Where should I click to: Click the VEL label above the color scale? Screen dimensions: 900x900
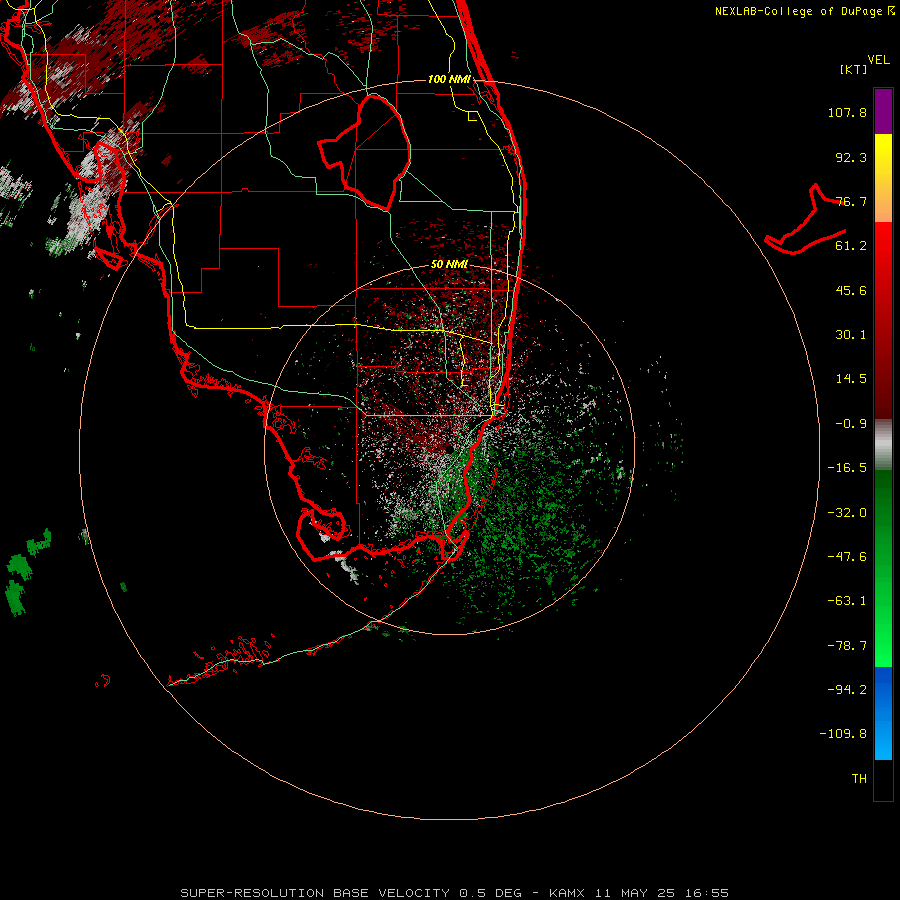coord(878,60)
